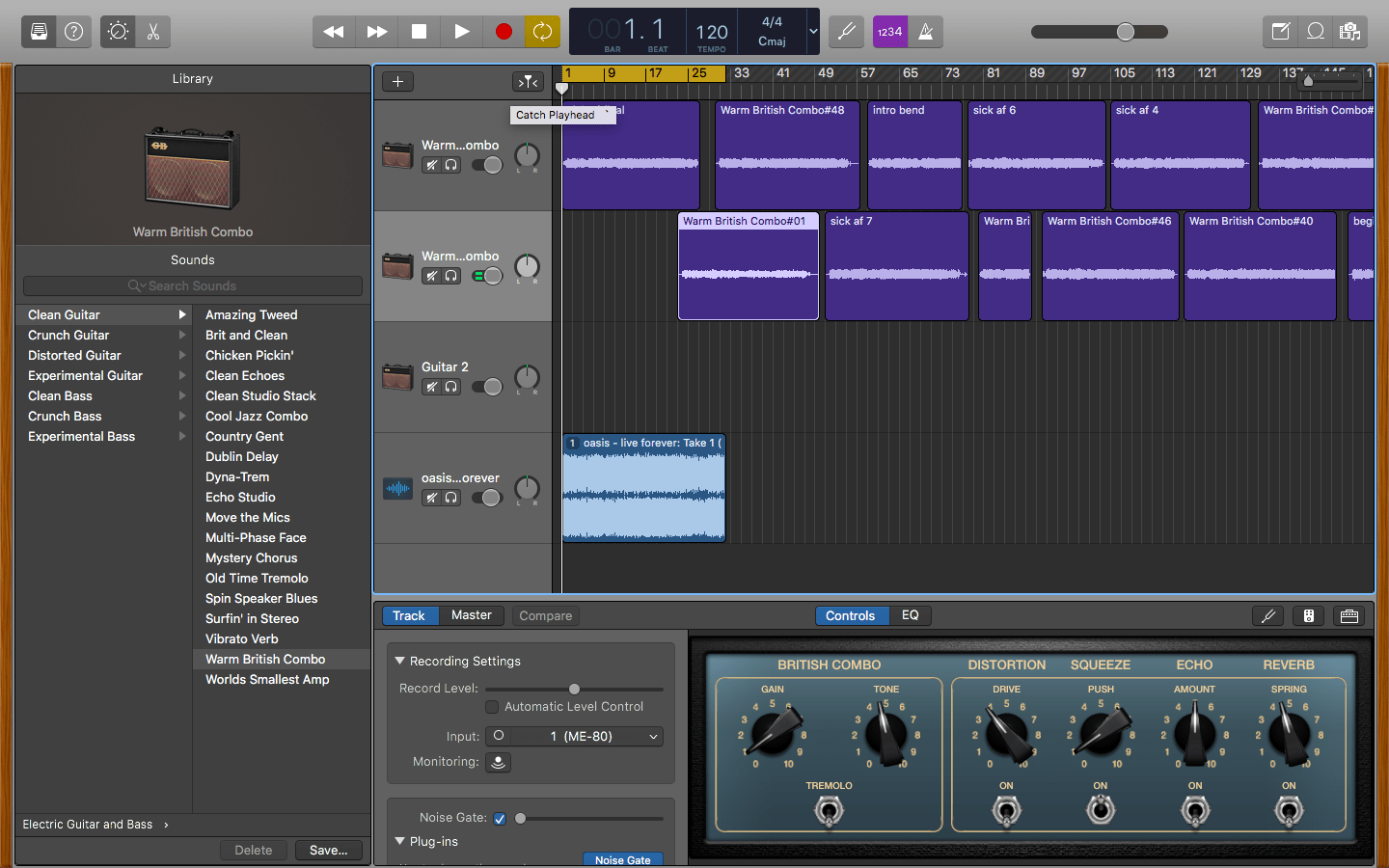Viewport: 1389px width, 868px height.
Task: Open the Loop Browser icon
Action: click(x=1316, y=32)
